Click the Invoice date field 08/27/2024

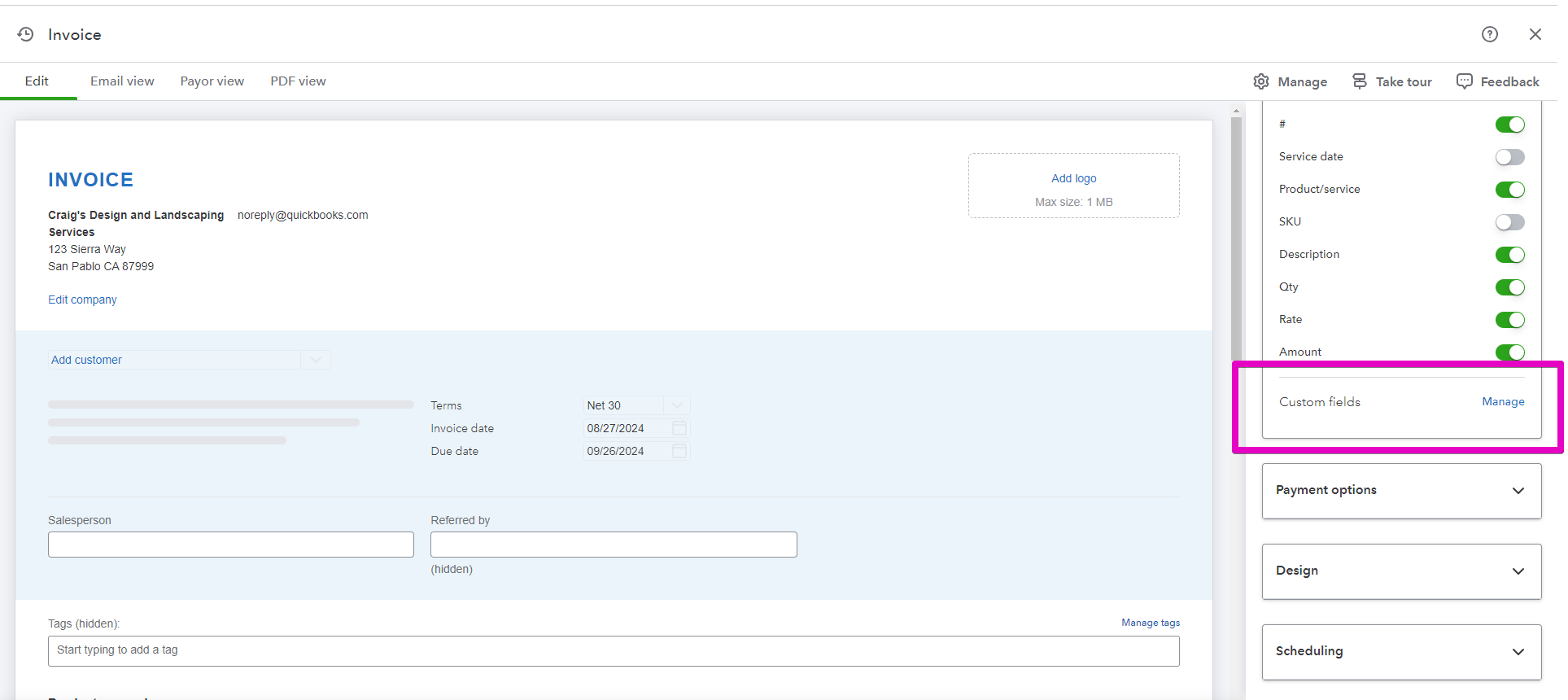click(637, 428)
